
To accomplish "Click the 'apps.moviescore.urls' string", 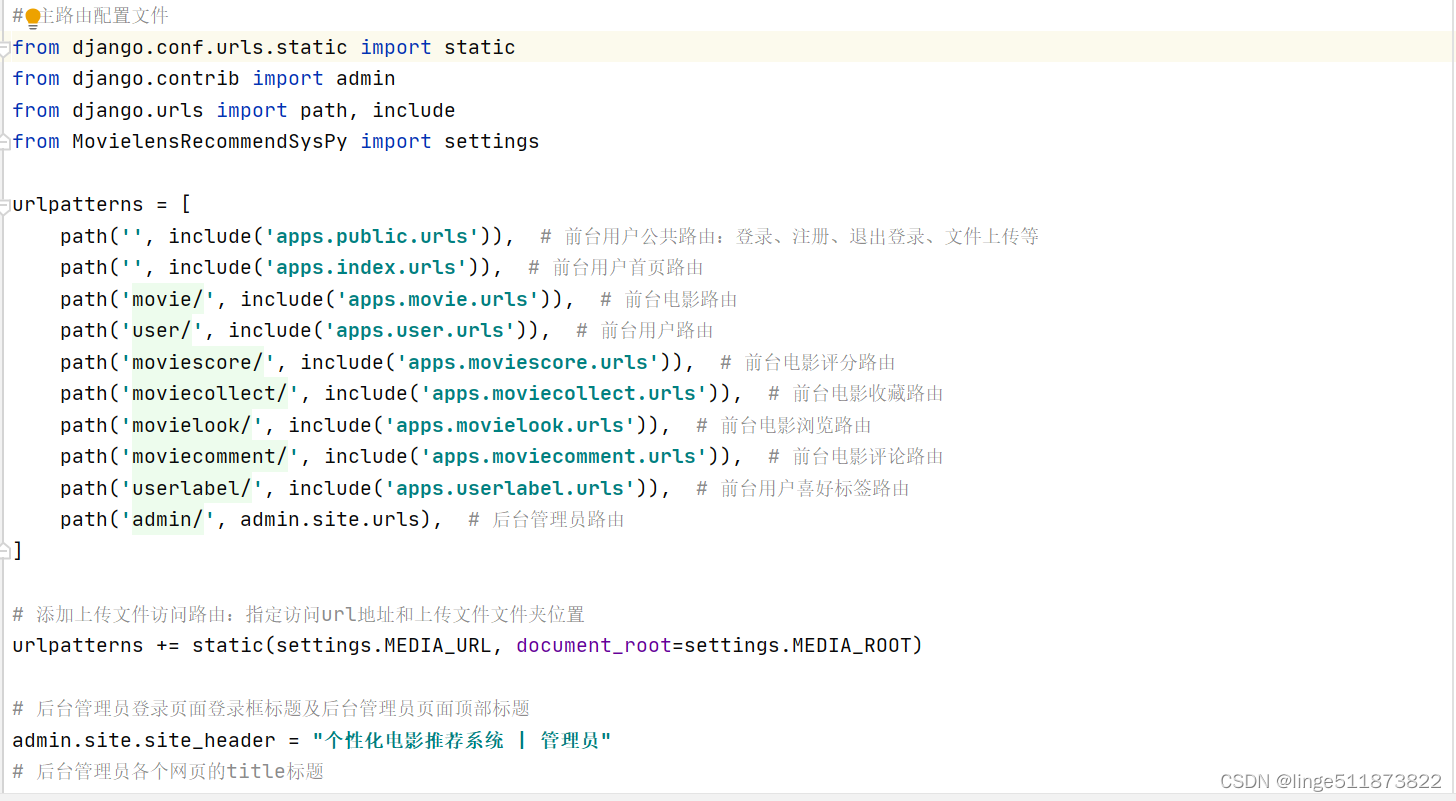I will click(x=528, y=362).
